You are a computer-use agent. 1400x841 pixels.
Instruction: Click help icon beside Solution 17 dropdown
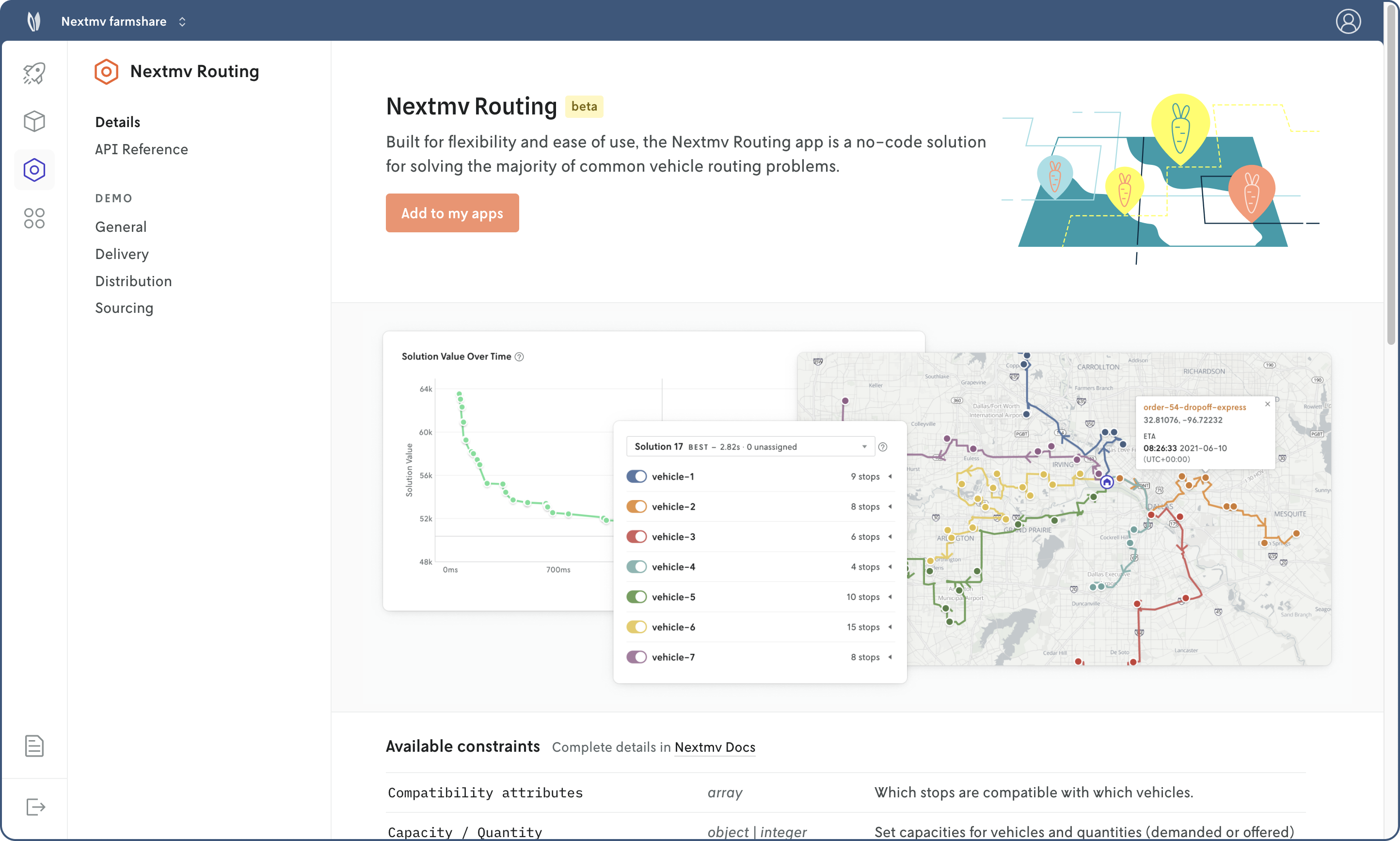point(882,447)
